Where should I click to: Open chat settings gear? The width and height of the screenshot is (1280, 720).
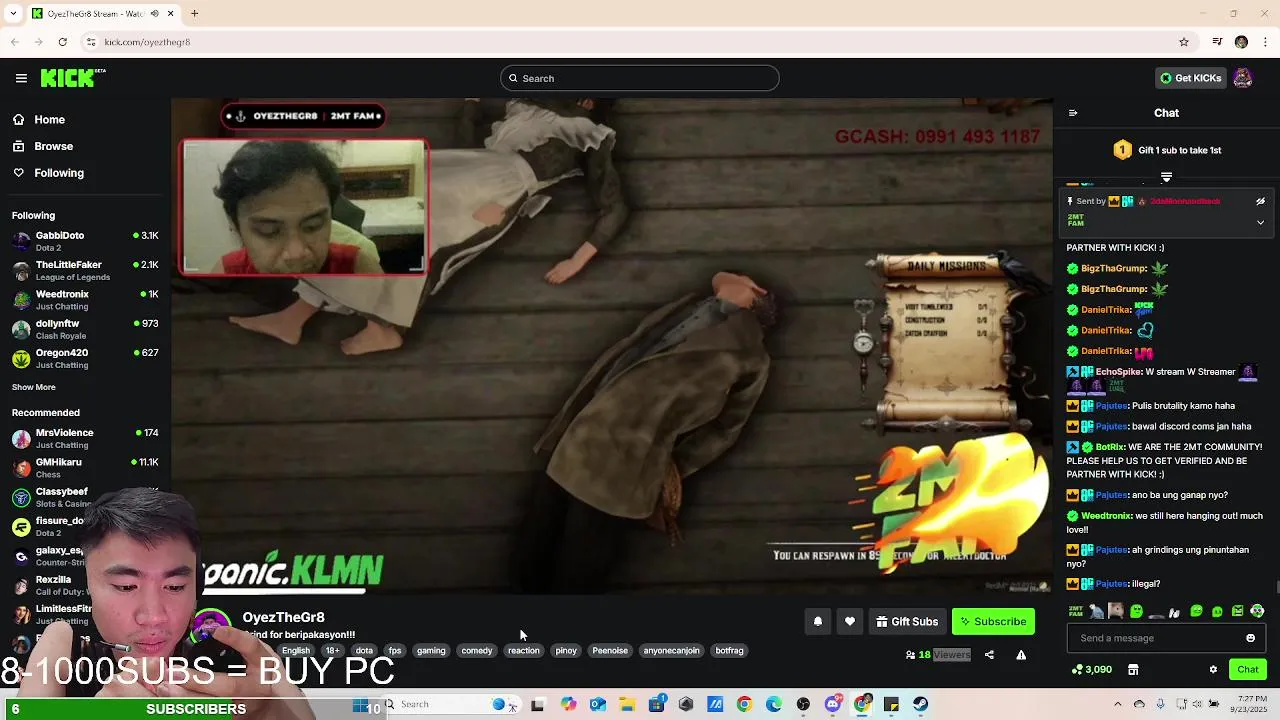(x=1213, y=670)
